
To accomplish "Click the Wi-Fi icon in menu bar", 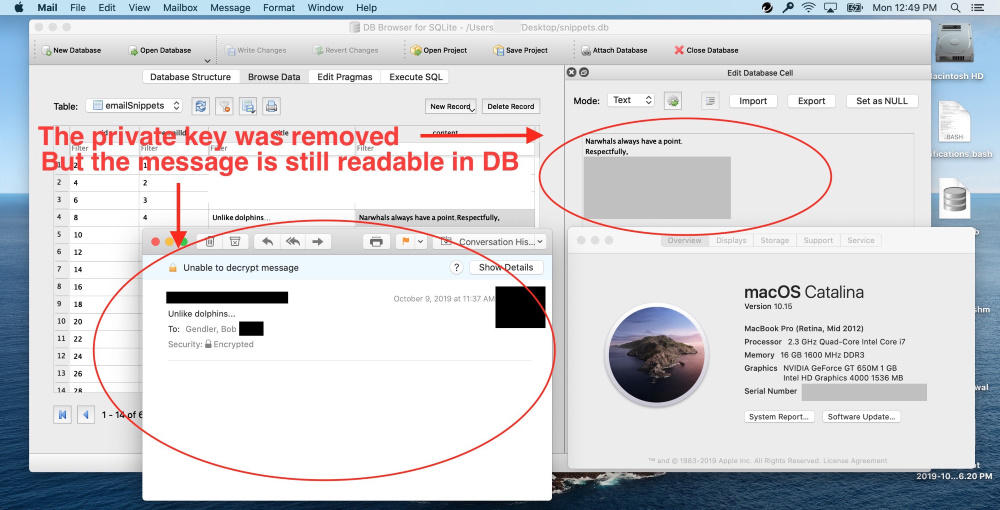I will (809, 8).
